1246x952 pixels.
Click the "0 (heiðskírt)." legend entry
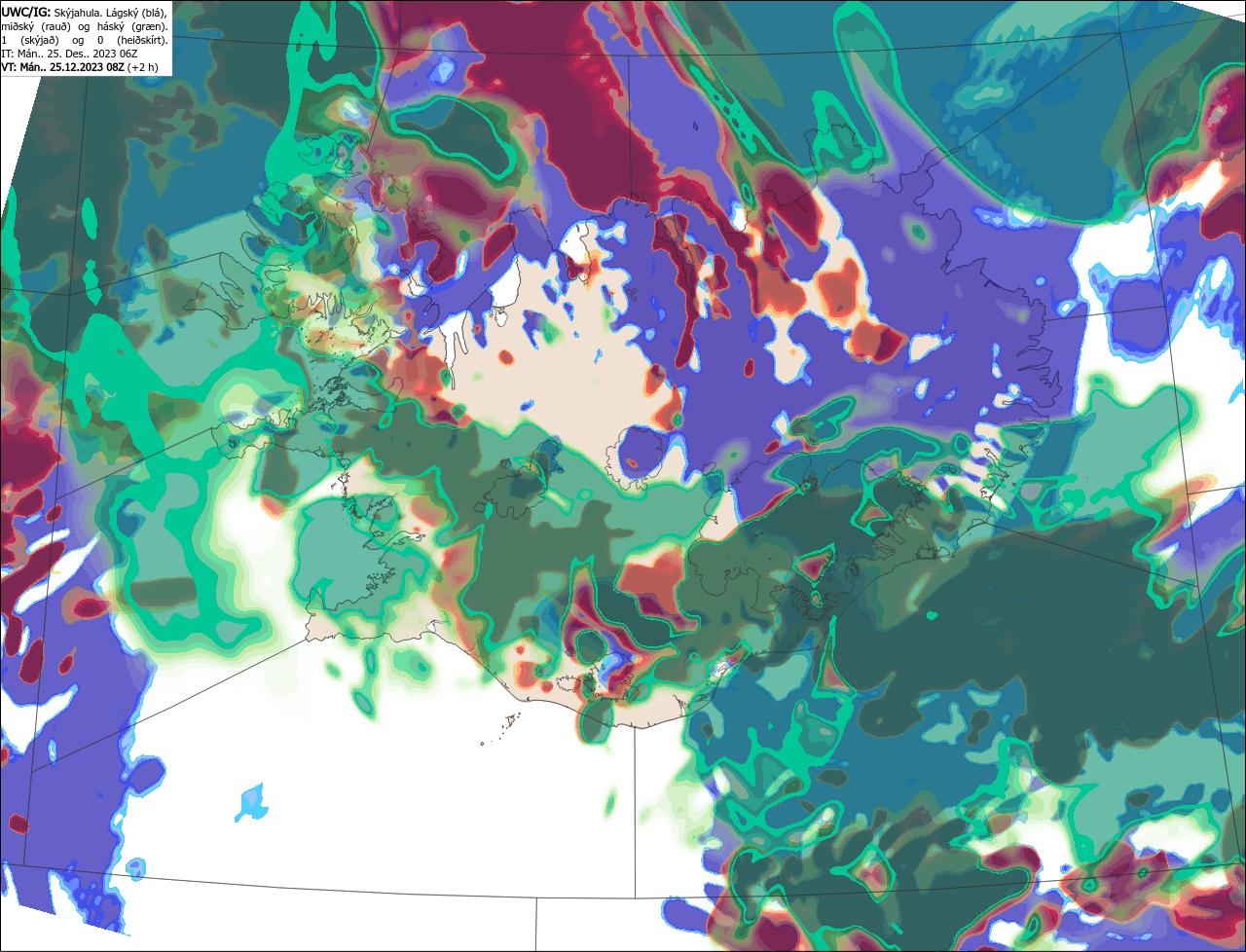pos(132,41)
